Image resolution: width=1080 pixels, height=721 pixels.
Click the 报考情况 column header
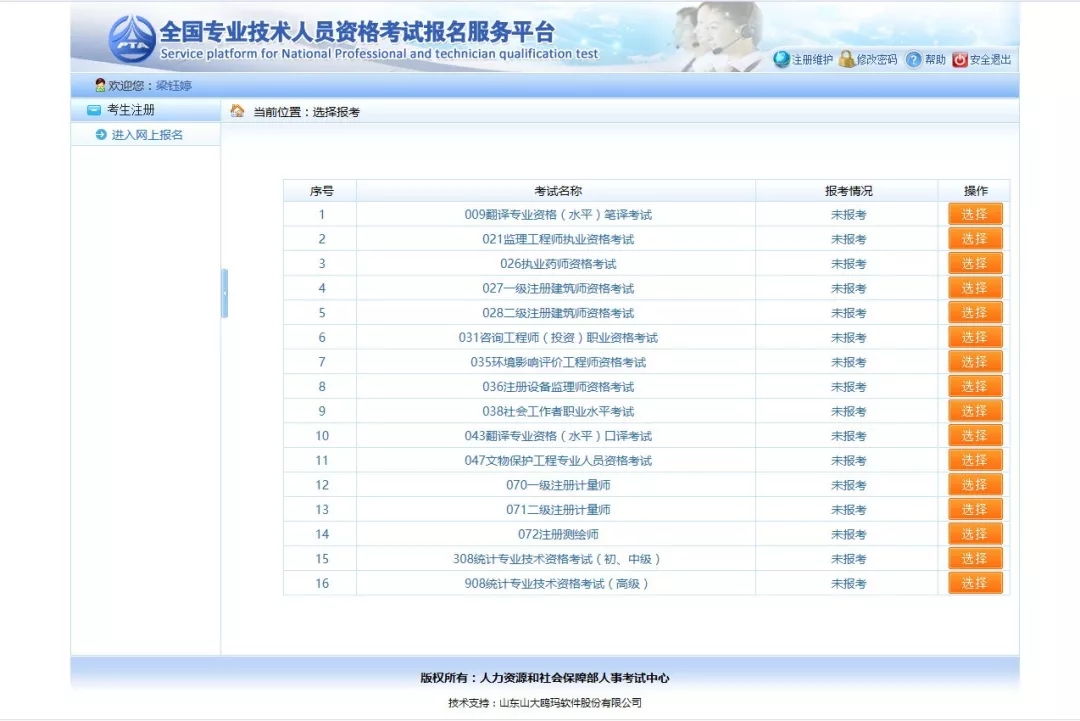pyautogui.click(x=845, y=190)
